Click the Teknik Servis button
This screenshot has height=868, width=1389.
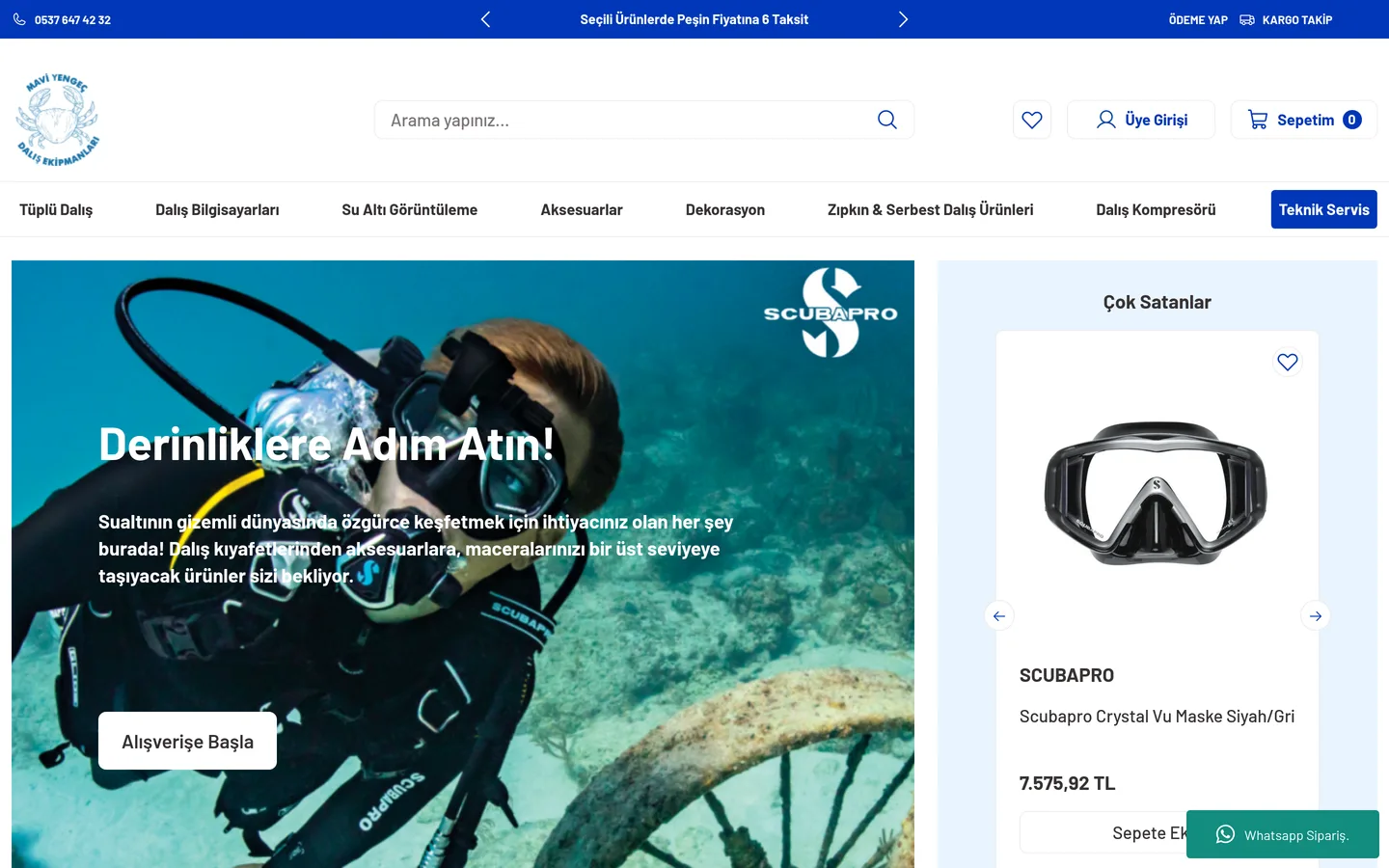(x=1324, y=209)
